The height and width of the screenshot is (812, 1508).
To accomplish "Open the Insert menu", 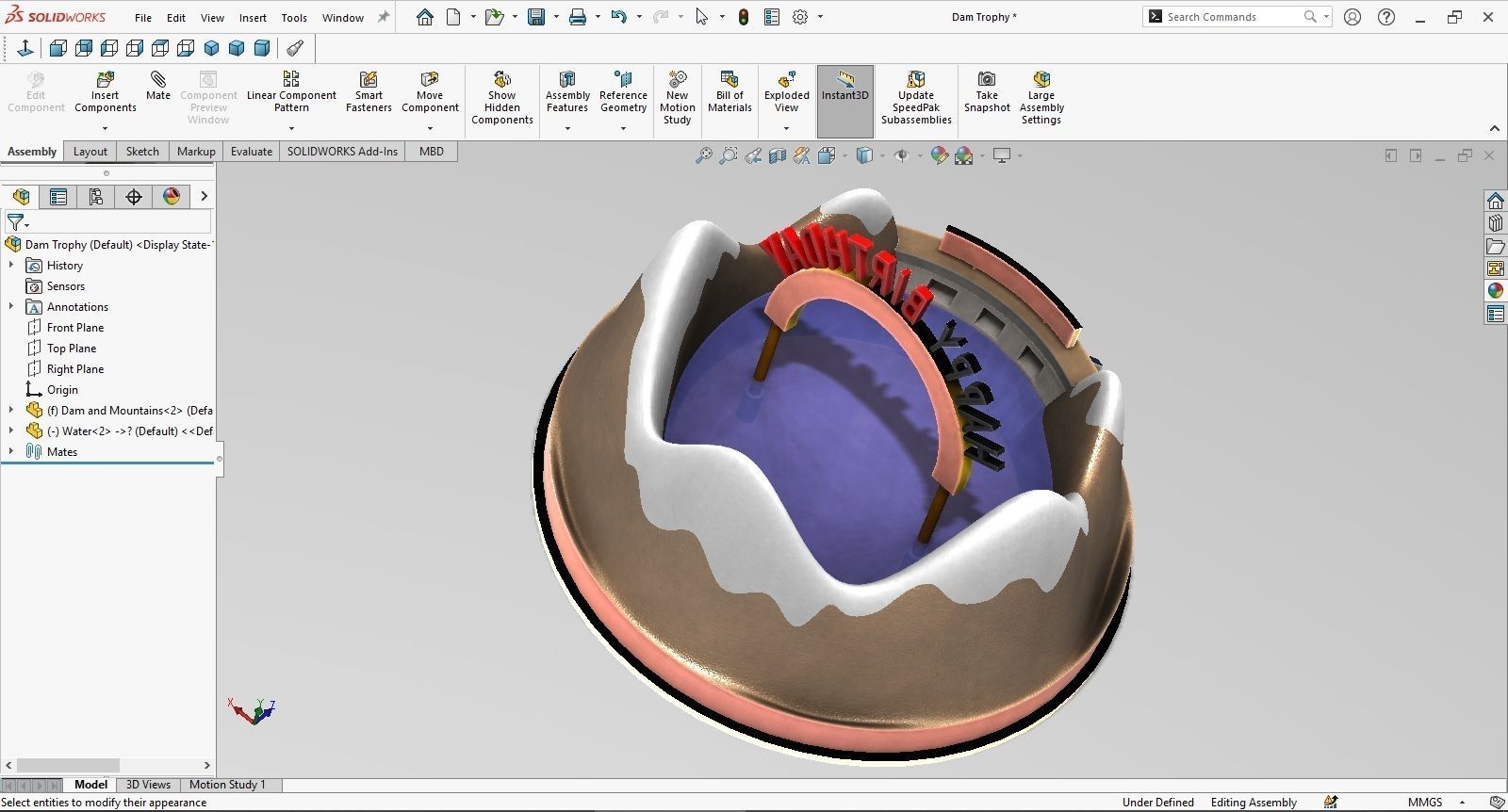I will [253, 18].
